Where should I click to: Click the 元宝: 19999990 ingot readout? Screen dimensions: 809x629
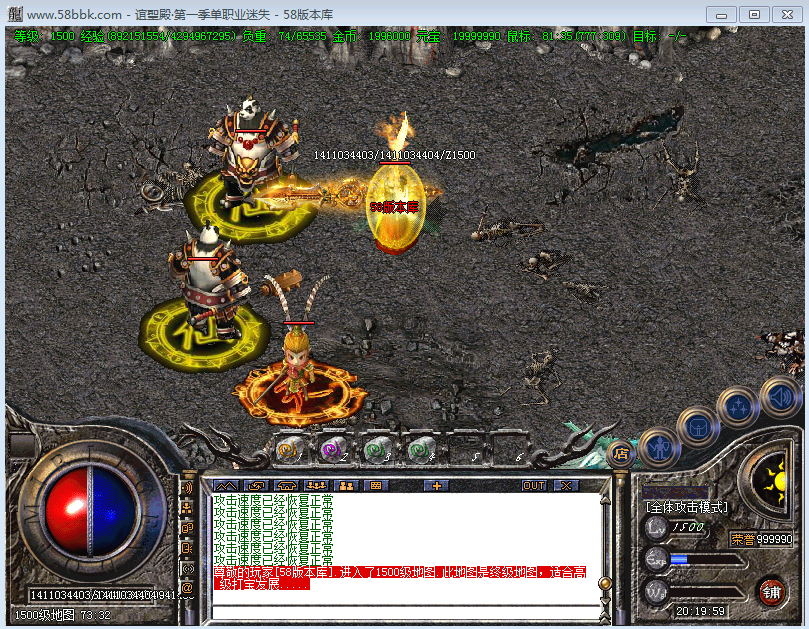458,36
